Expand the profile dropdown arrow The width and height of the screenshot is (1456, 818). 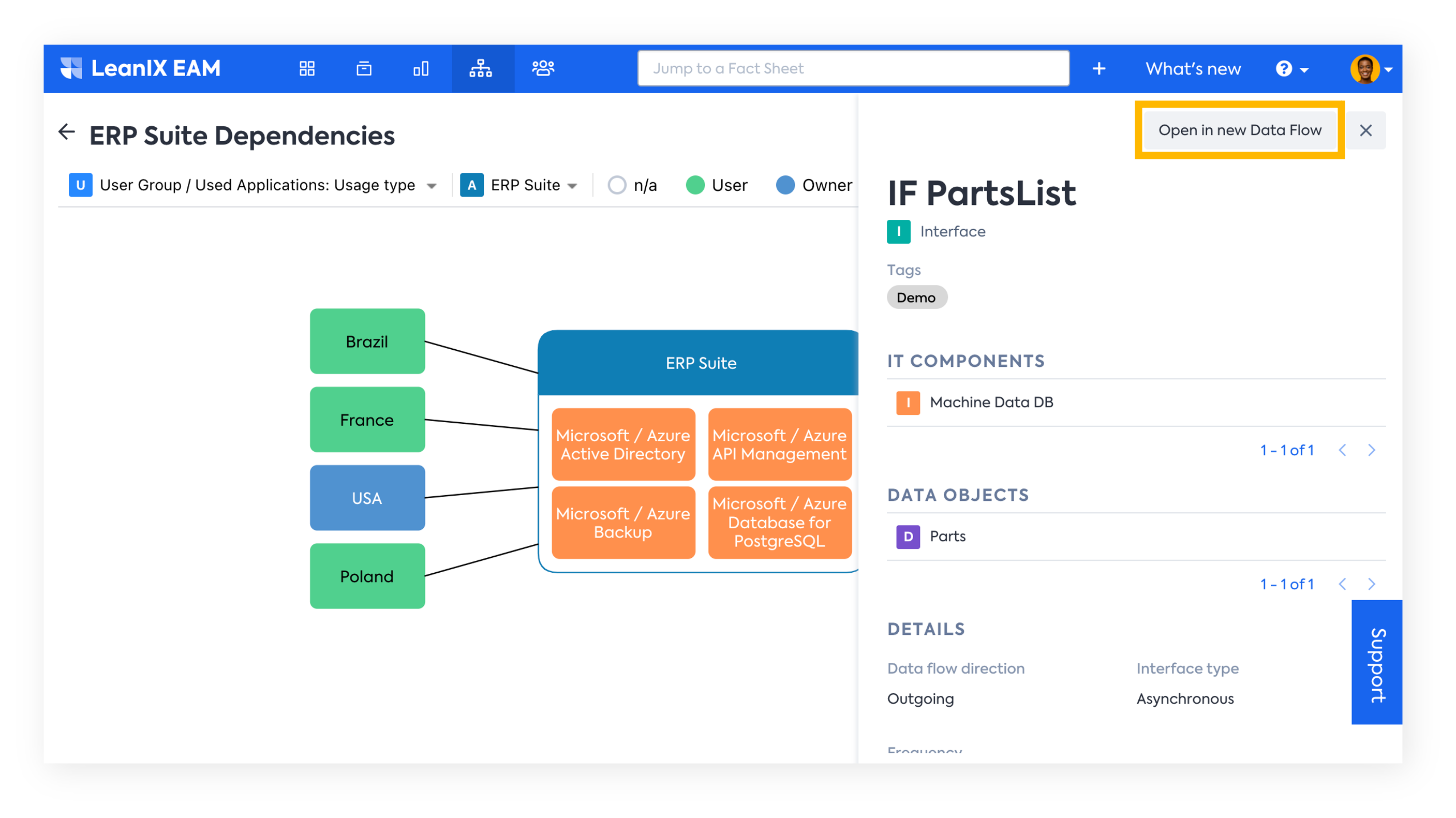[x=1388, y=70]
